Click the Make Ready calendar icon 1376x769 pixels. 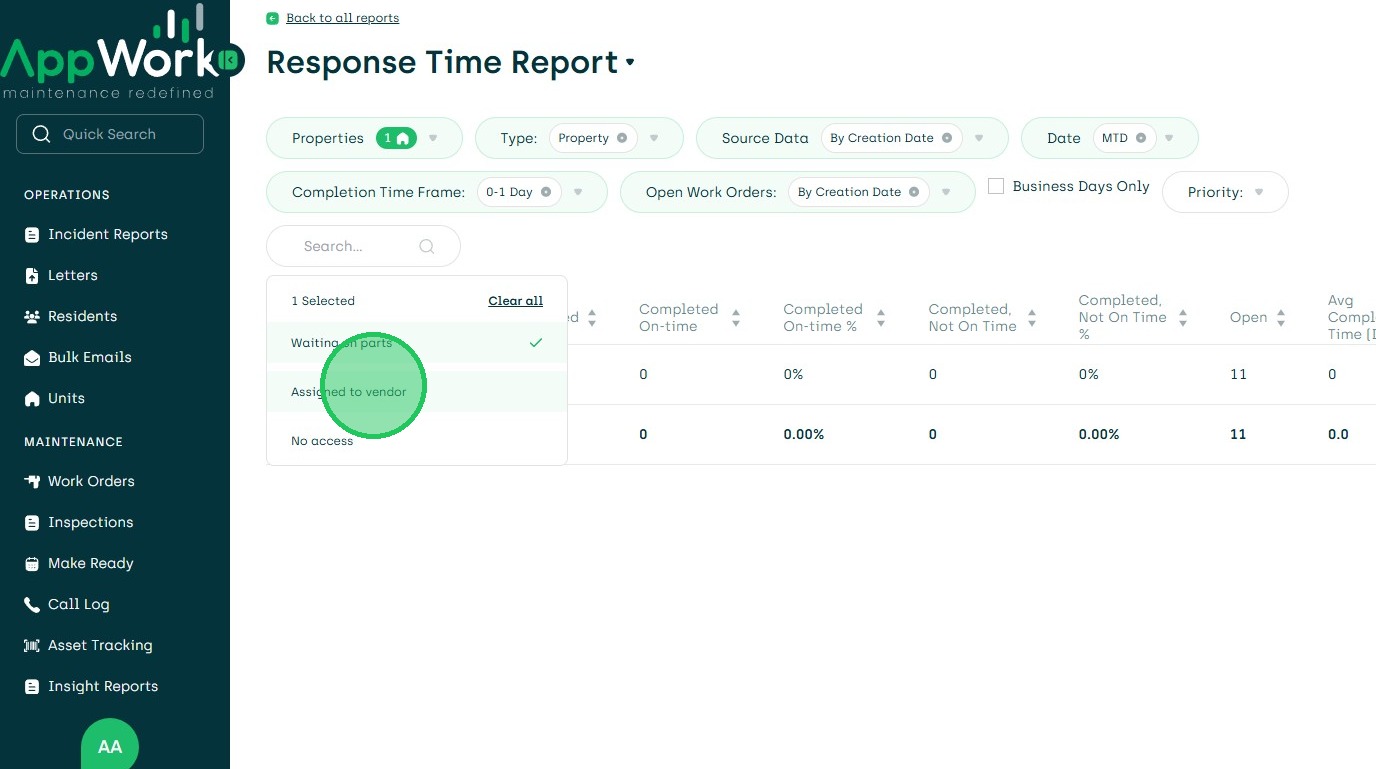pyautogui.click(x=32, y=564)
